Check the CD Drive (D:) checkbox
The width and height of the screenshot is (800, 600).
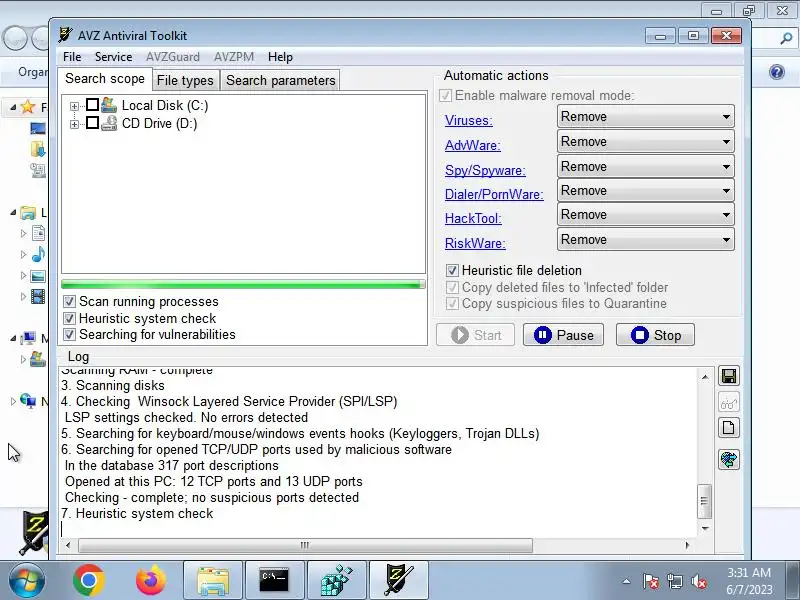click(x=92, y=122)
